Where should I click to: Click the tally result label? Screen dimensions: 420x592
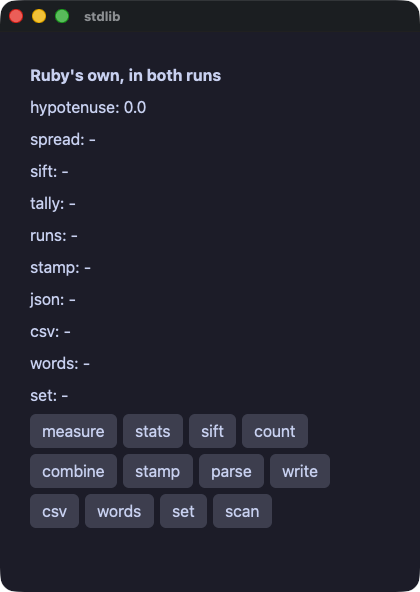[x=53, y=204]
